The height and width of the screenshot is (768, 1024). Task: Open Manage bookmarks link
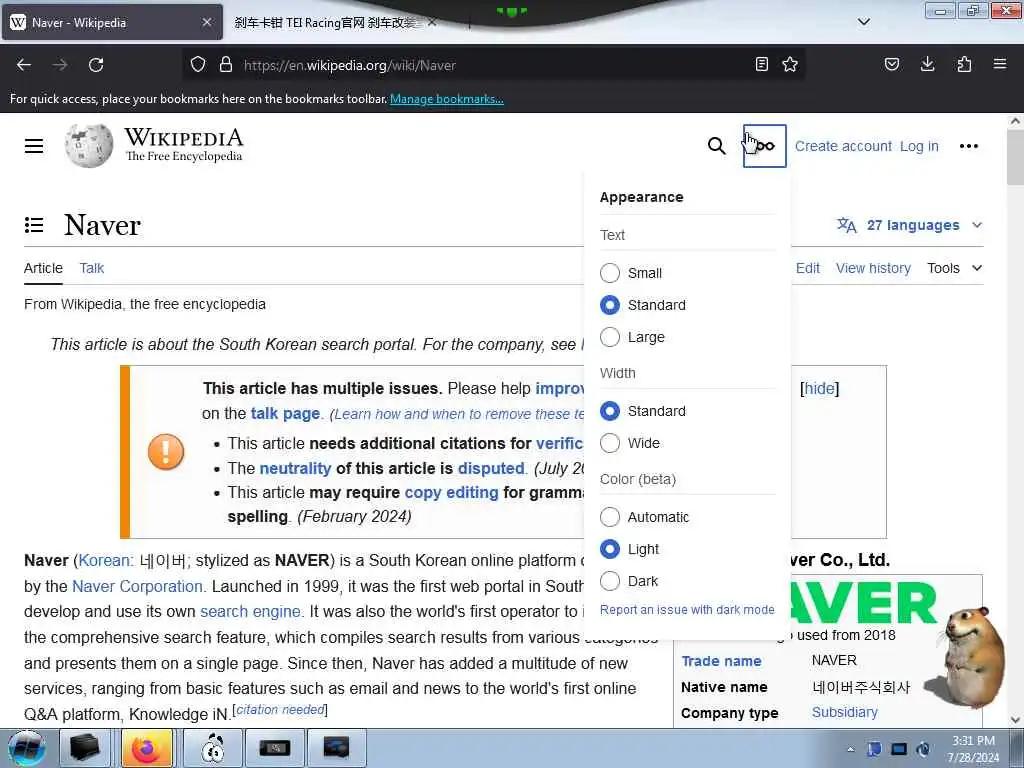pyautogui.click(x=447, y=99)
